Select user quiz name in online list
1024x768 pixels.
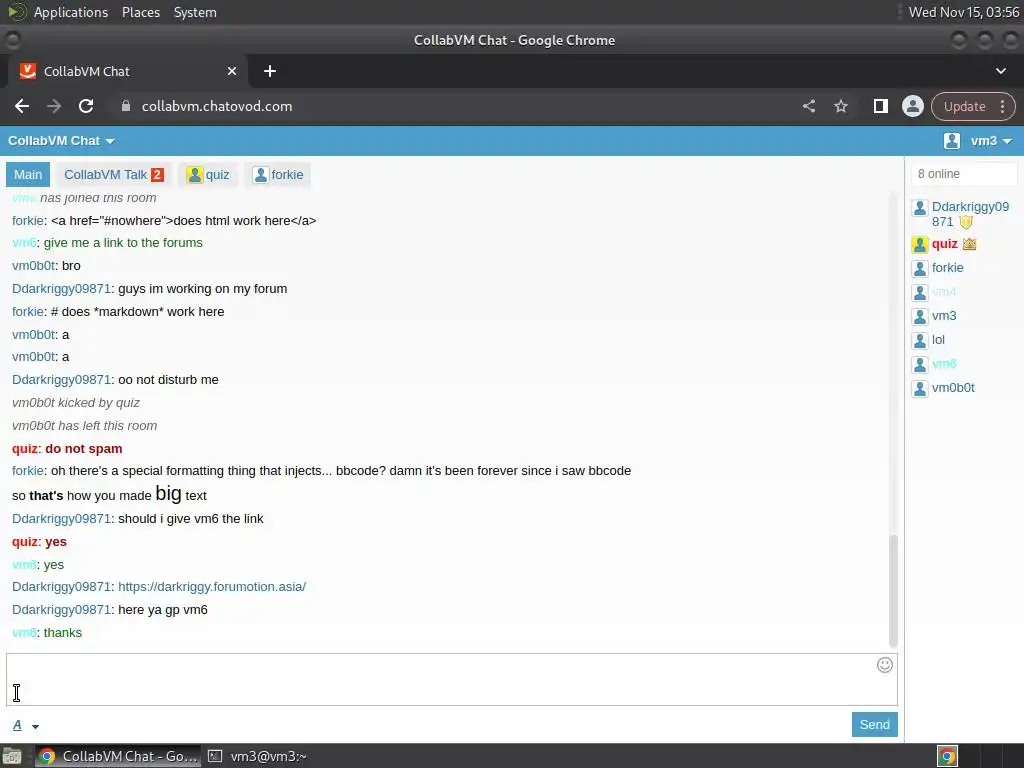coord(944,244)
